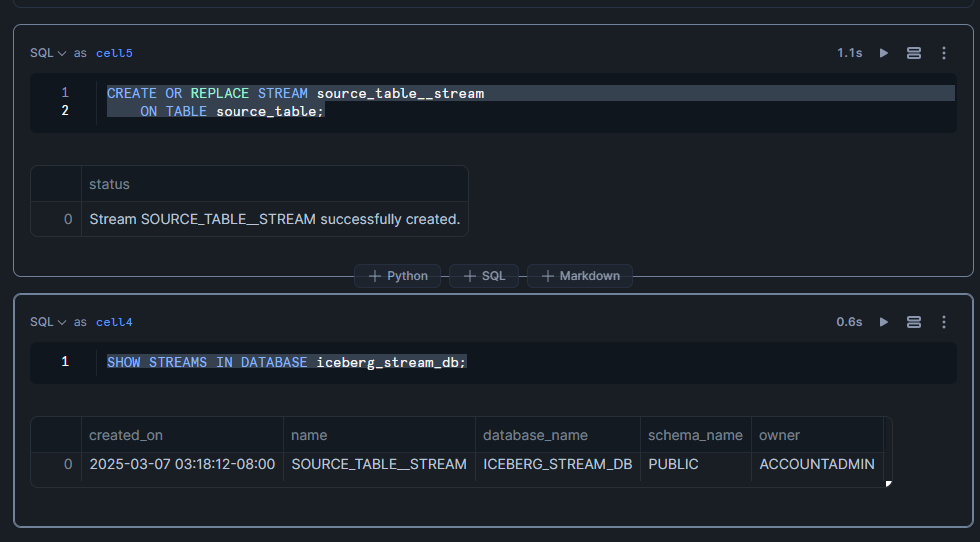Grab the results table resize corner handle
Image resolution: width=980 pixels, height=542 pixels.
889,483
